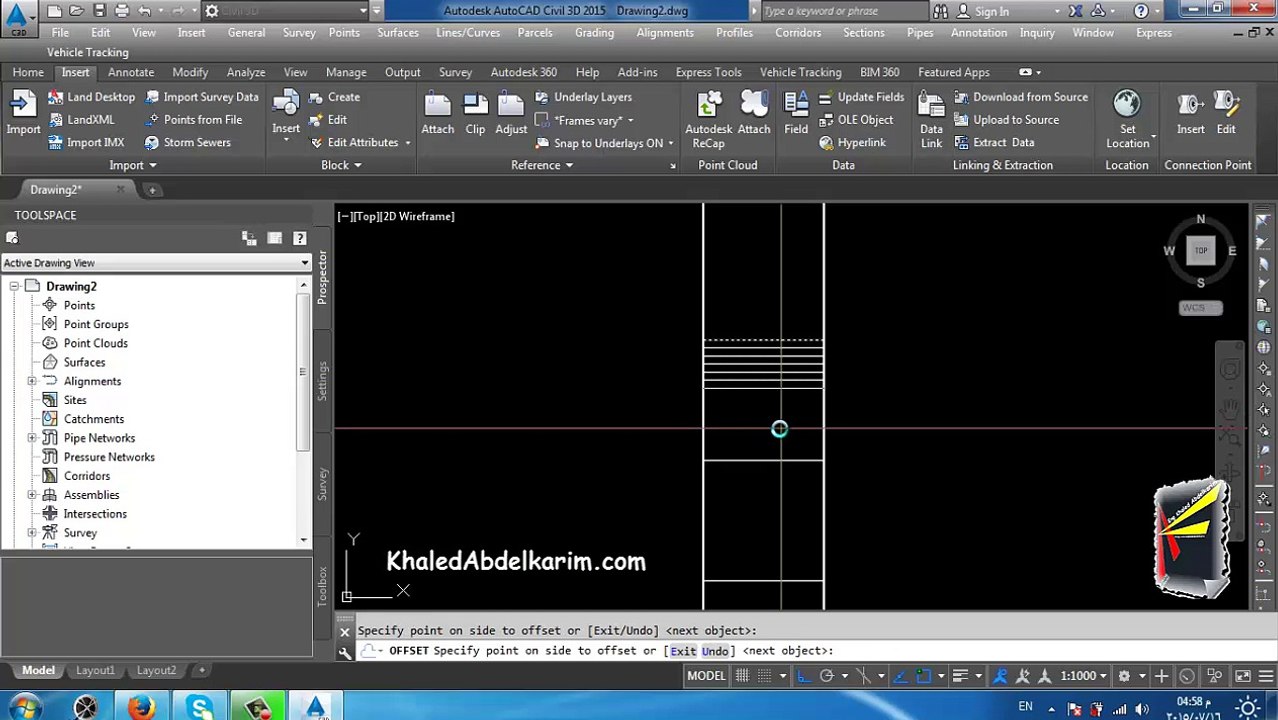This screenshot has height=720, width=1278.
Task: Toggle the drawing grid display
Action: pyautogui.click(x=742, y=676)
